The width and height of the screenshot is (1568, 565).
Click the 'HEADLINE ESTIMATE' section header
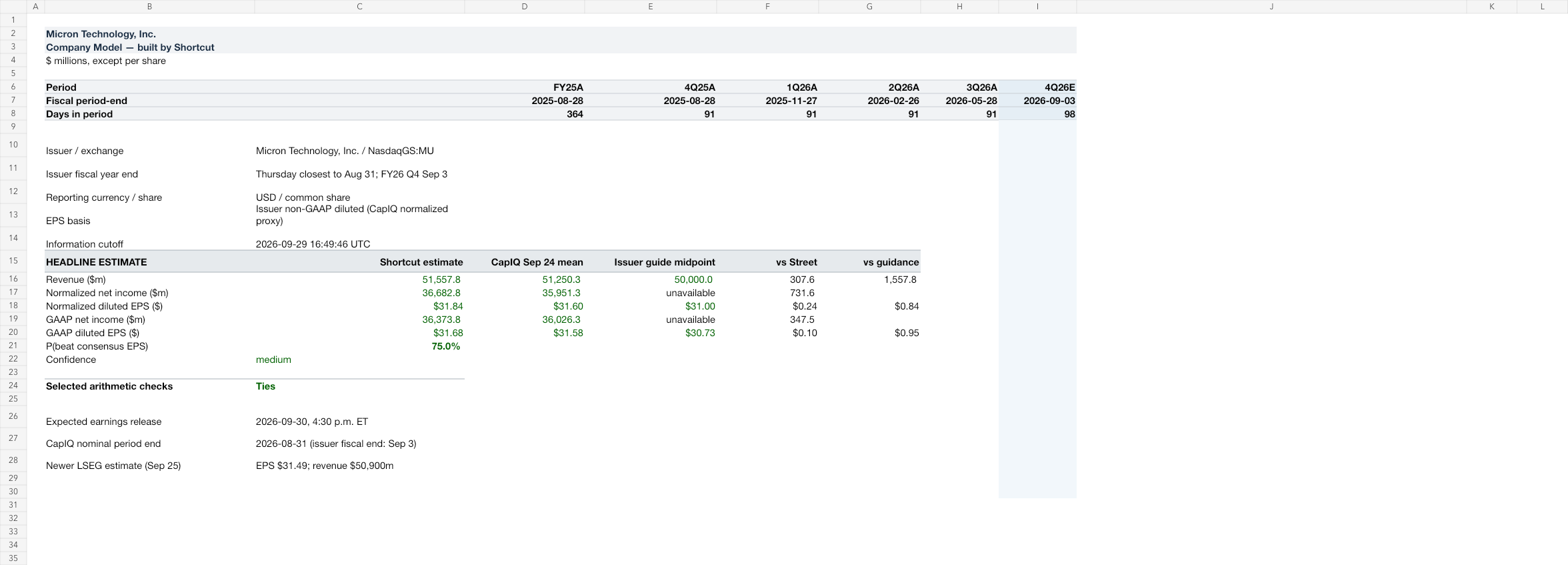click(149, 262)
